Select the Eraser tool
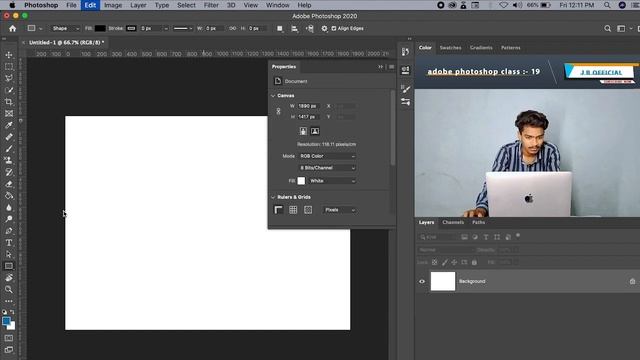Screen dimensions: 640x360 9,184
